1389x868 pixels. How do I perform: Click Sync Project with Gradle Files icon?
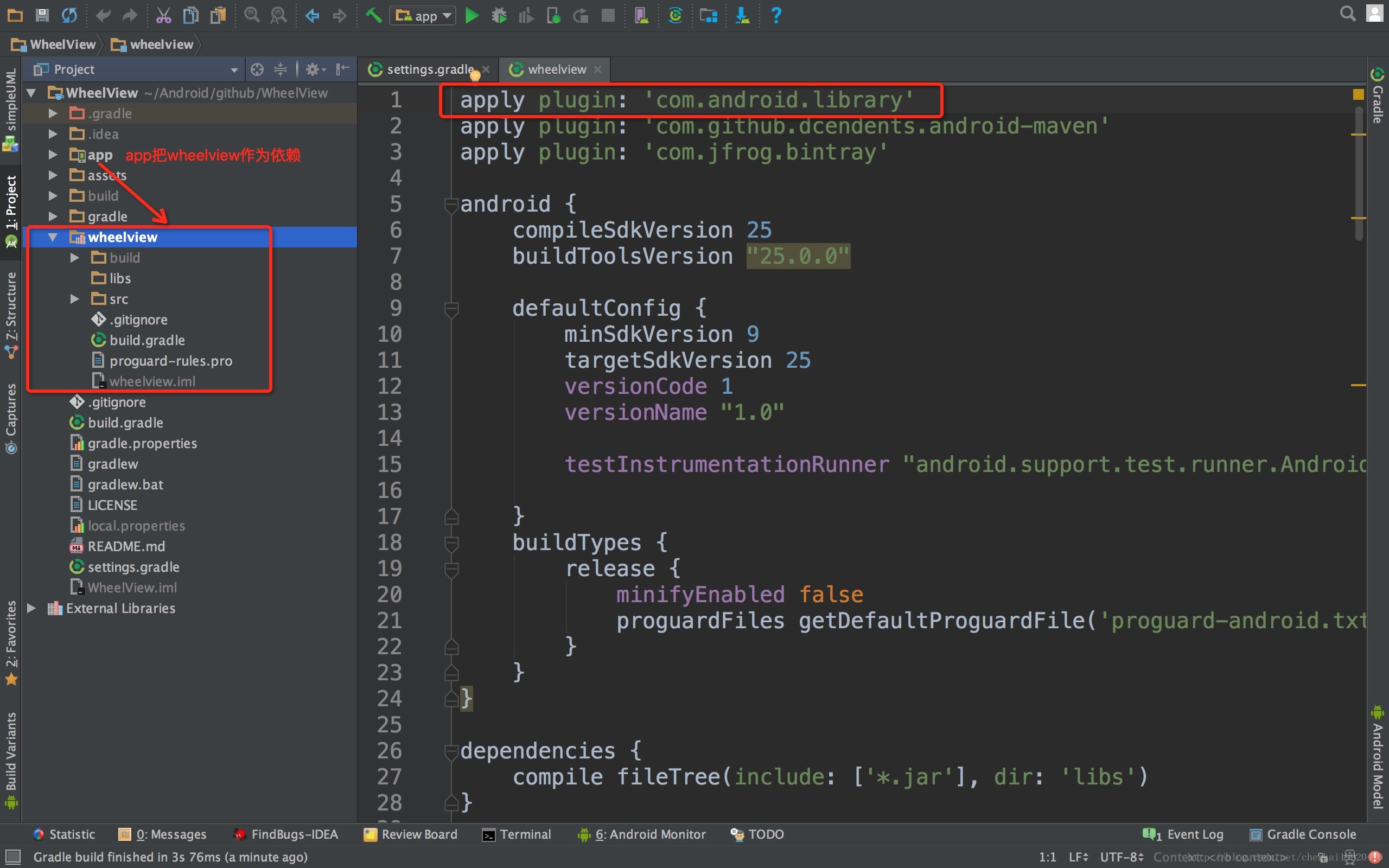pyautogui.click(x=675, y=16)
